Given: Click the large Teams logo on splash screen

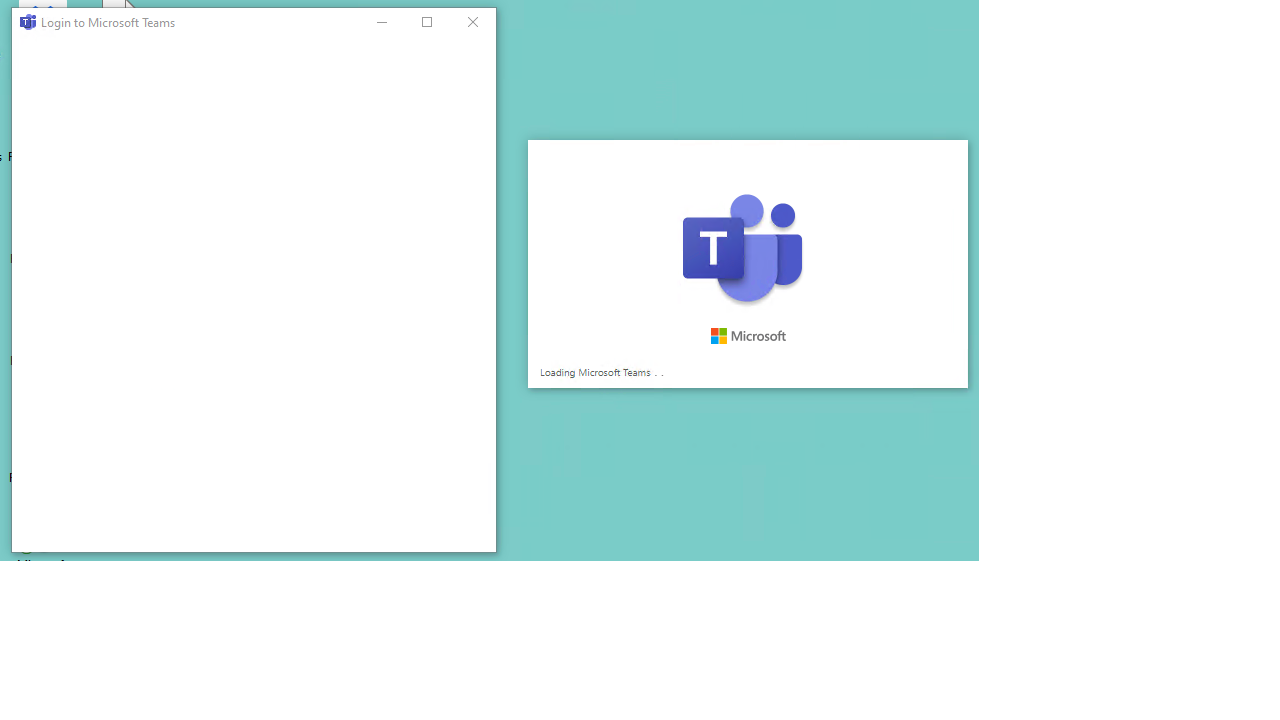Looking at the screenshot, I should [743, 248].
